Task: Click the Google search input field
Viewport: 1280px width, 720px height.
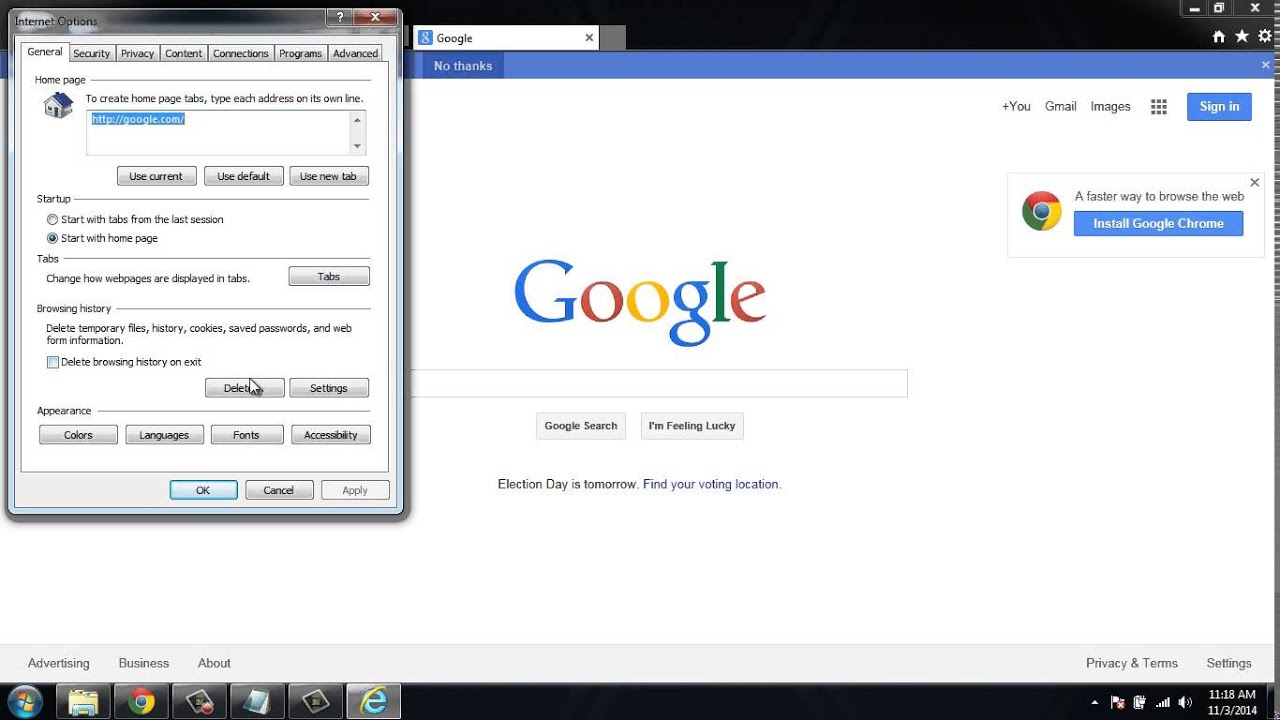Action: [658, 383]
